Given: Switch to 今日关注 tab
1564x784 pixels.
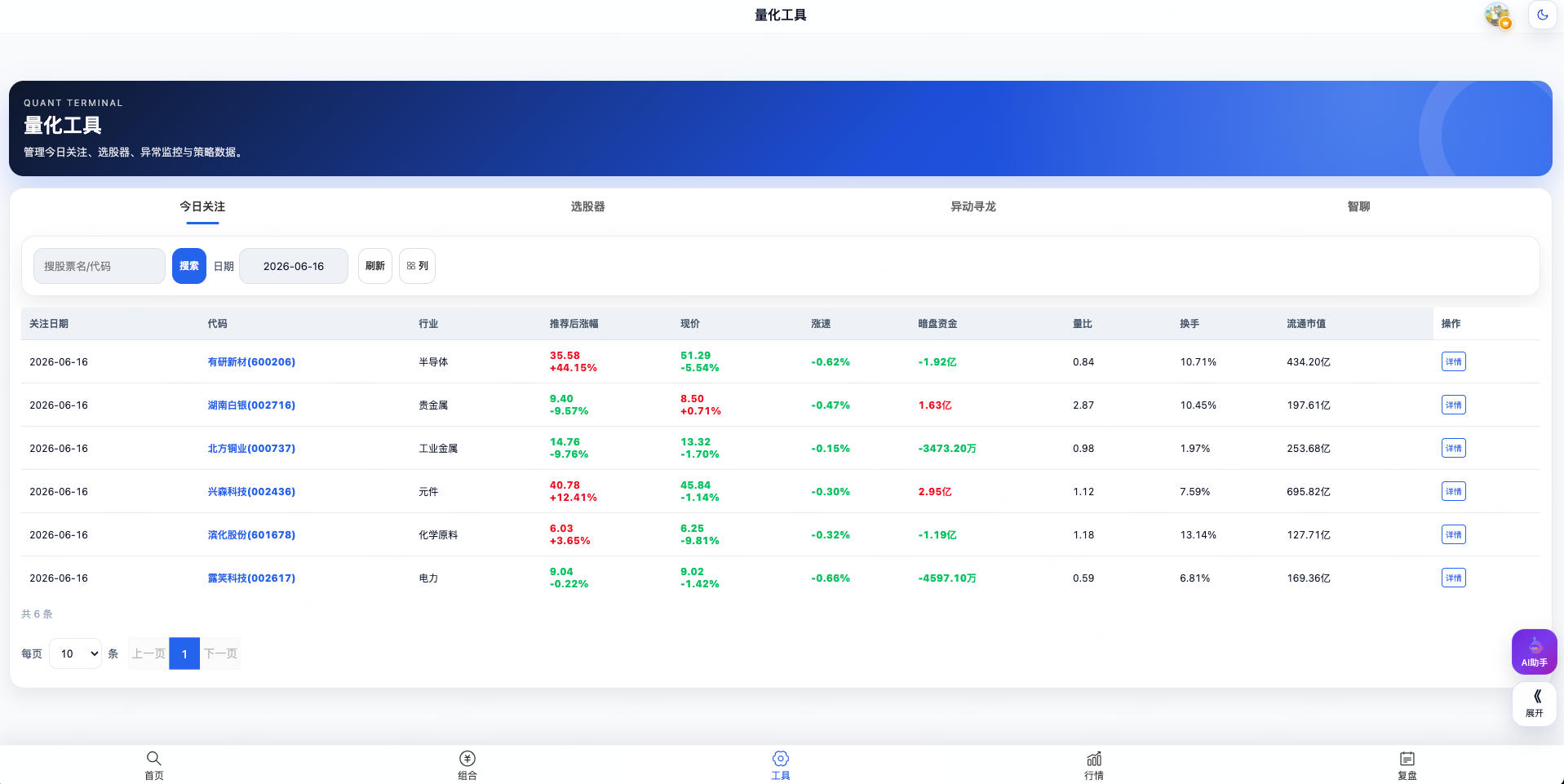Looking at the screenshot, I should pos(202,206).
